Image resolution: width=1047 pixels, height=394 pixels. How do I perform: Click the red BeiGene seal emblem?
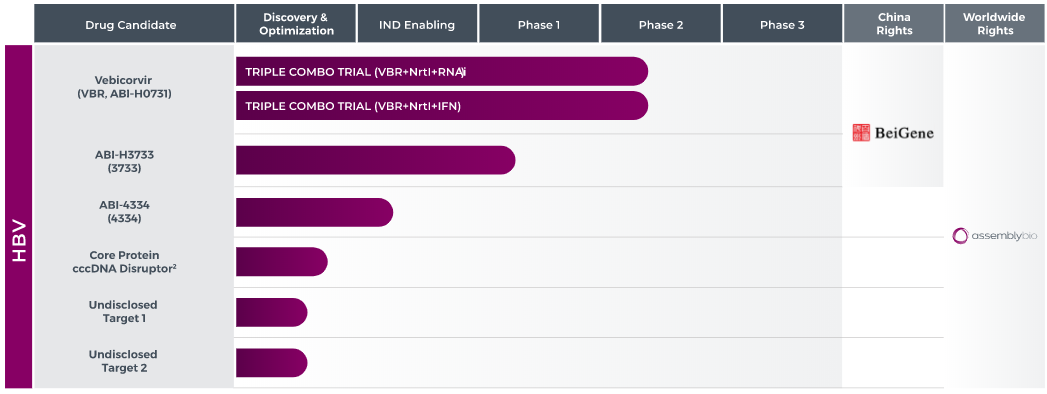pos(861,133)
